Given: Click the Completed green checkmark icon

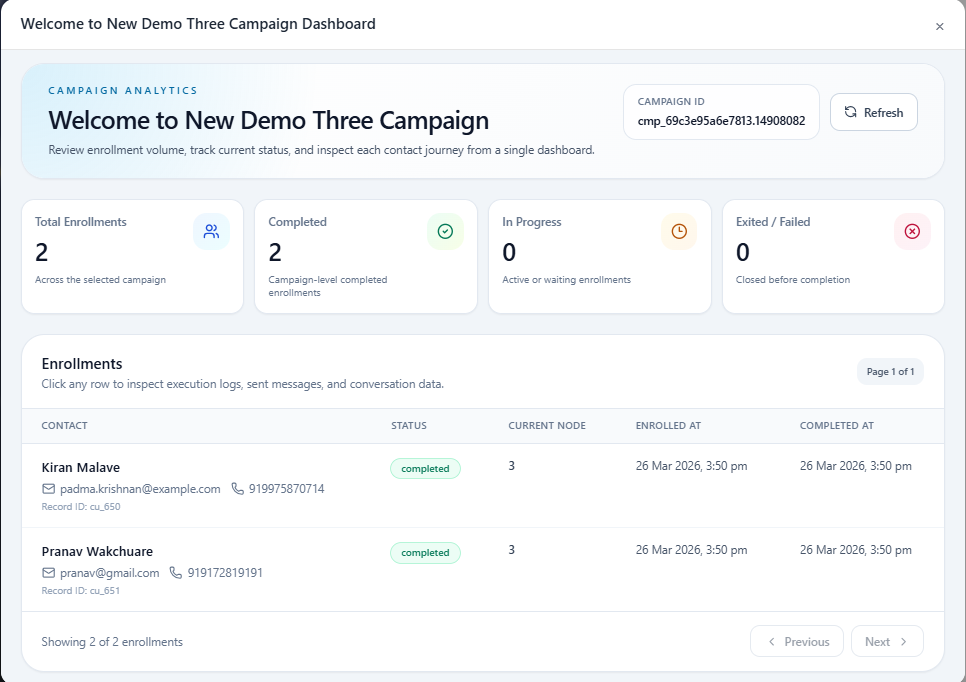Looking at the screenshot, I should click(445, 231).
